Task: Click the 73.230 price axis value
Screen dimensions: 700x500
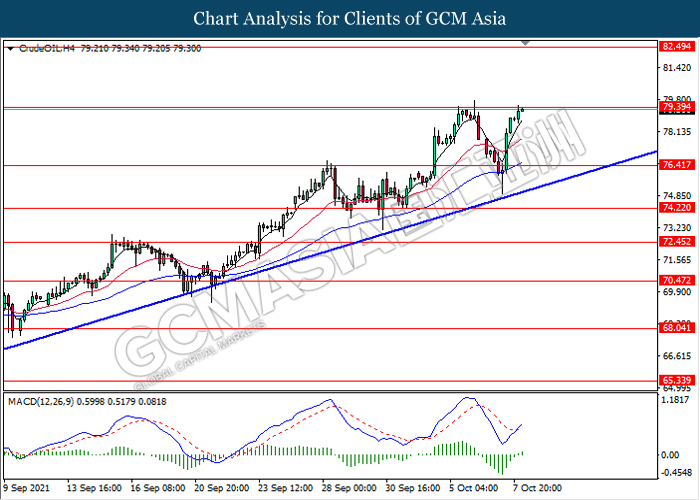Action: (x=677, y=228)
